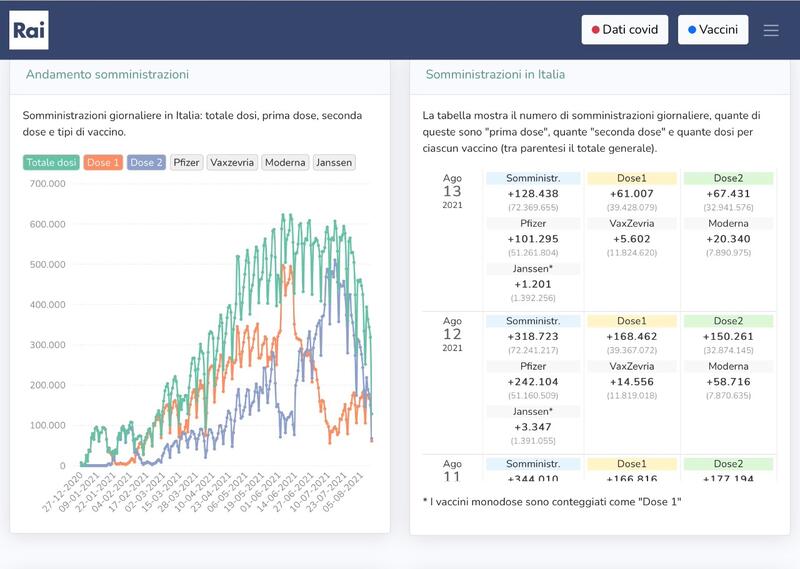Select the +128.438 administrations value

[533, 193]
